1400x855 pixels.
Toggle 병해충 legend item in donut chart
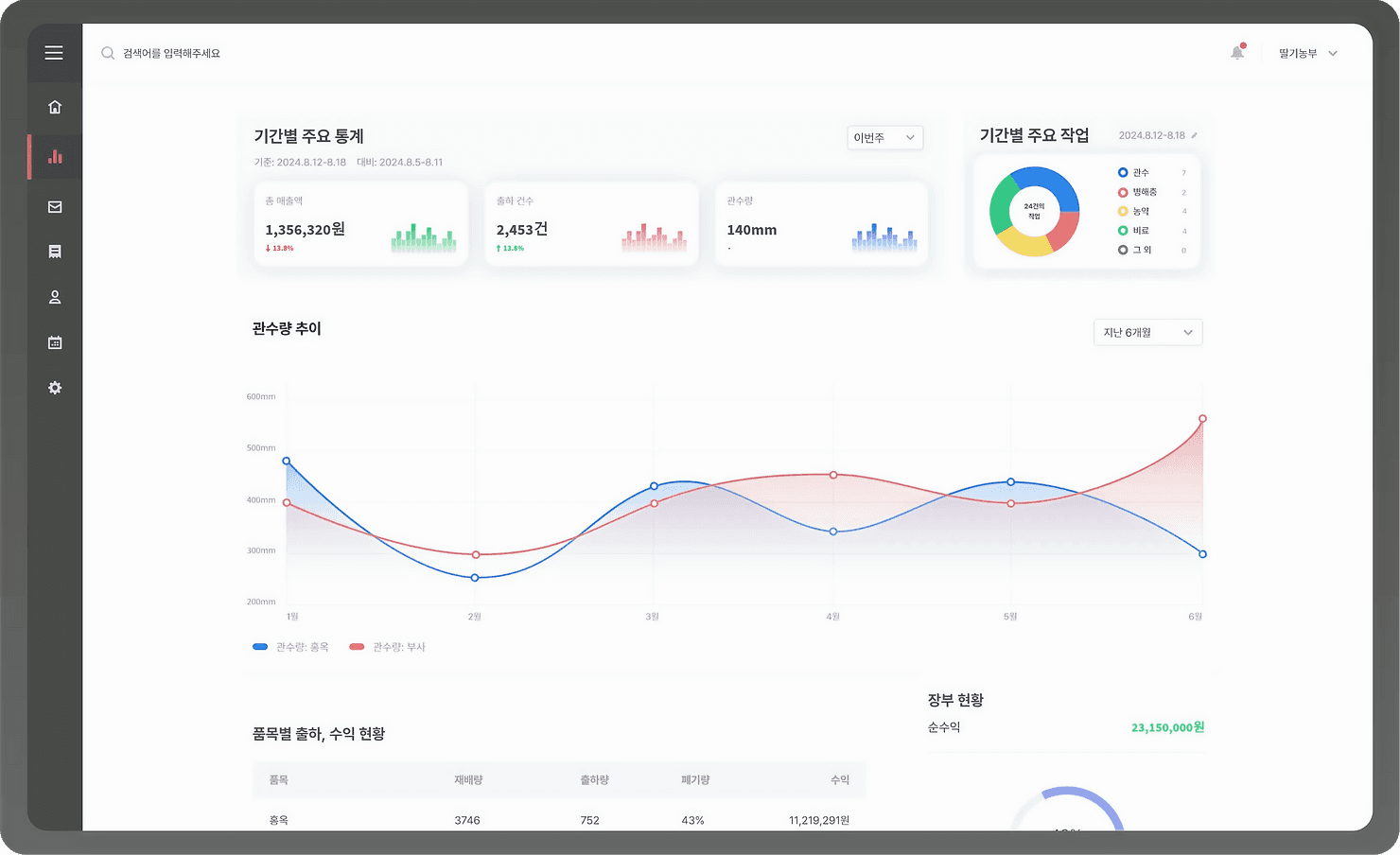click(1152, 192)
